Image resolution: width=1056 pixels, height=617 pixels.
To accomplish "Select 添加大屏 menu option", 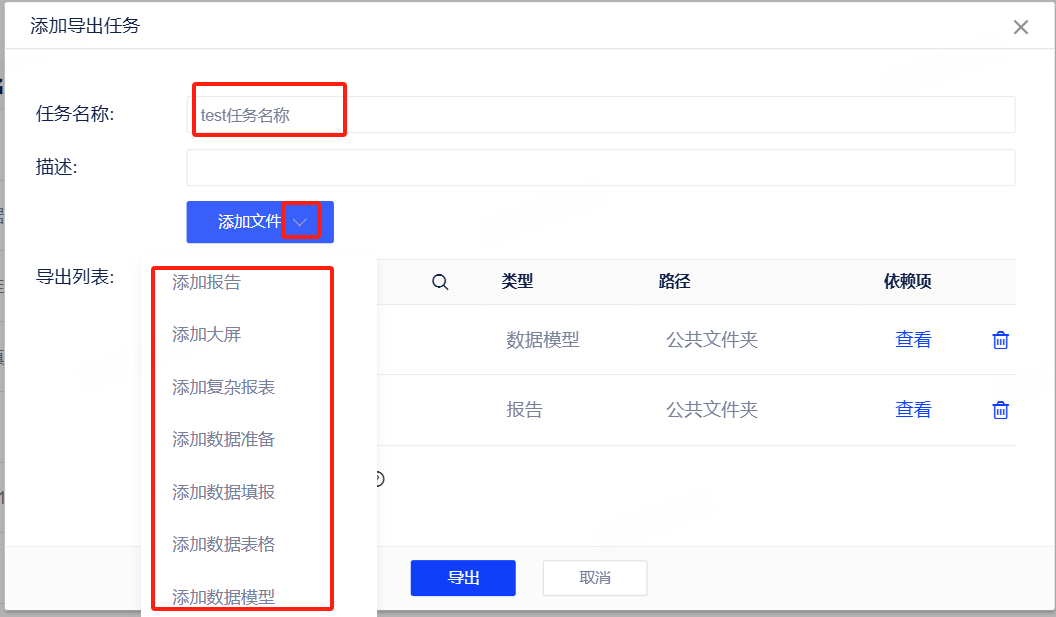I will (x=207, y=335).
